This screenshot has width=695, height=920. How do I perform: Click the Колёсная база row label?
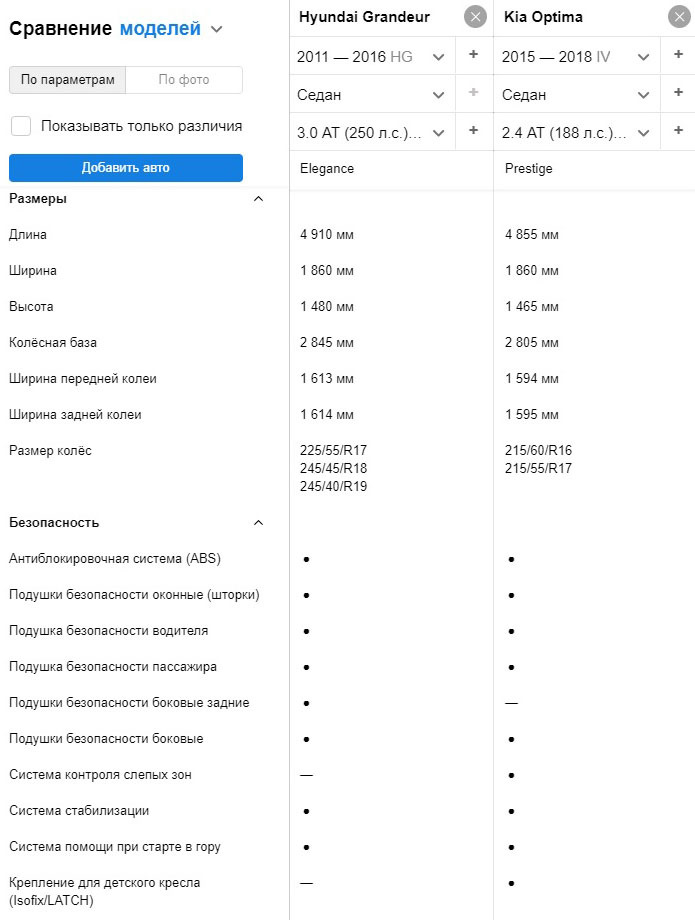pos(53,343)
